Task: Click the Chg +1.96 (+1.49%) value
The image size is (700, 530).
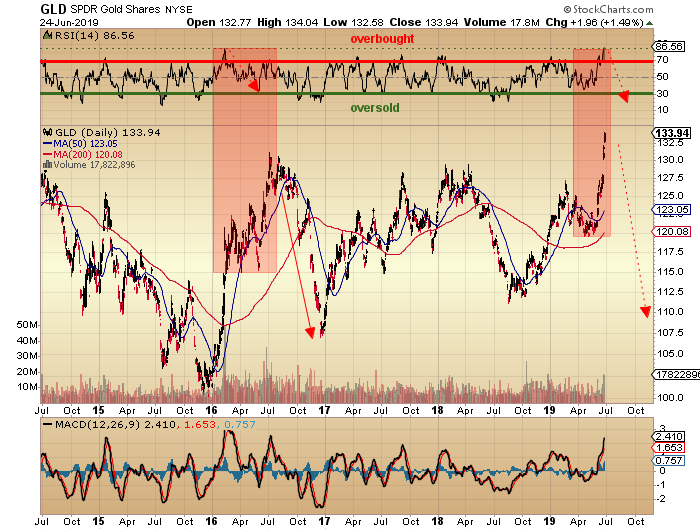Action: (594, 22)
